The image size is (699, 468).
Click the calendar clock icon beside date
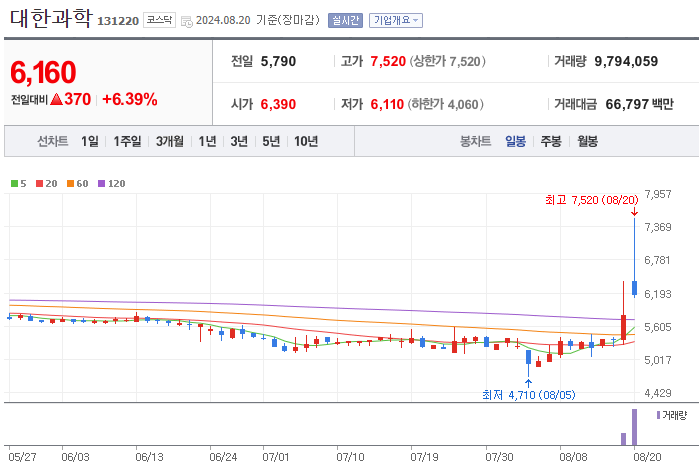[x=187, y=21]
